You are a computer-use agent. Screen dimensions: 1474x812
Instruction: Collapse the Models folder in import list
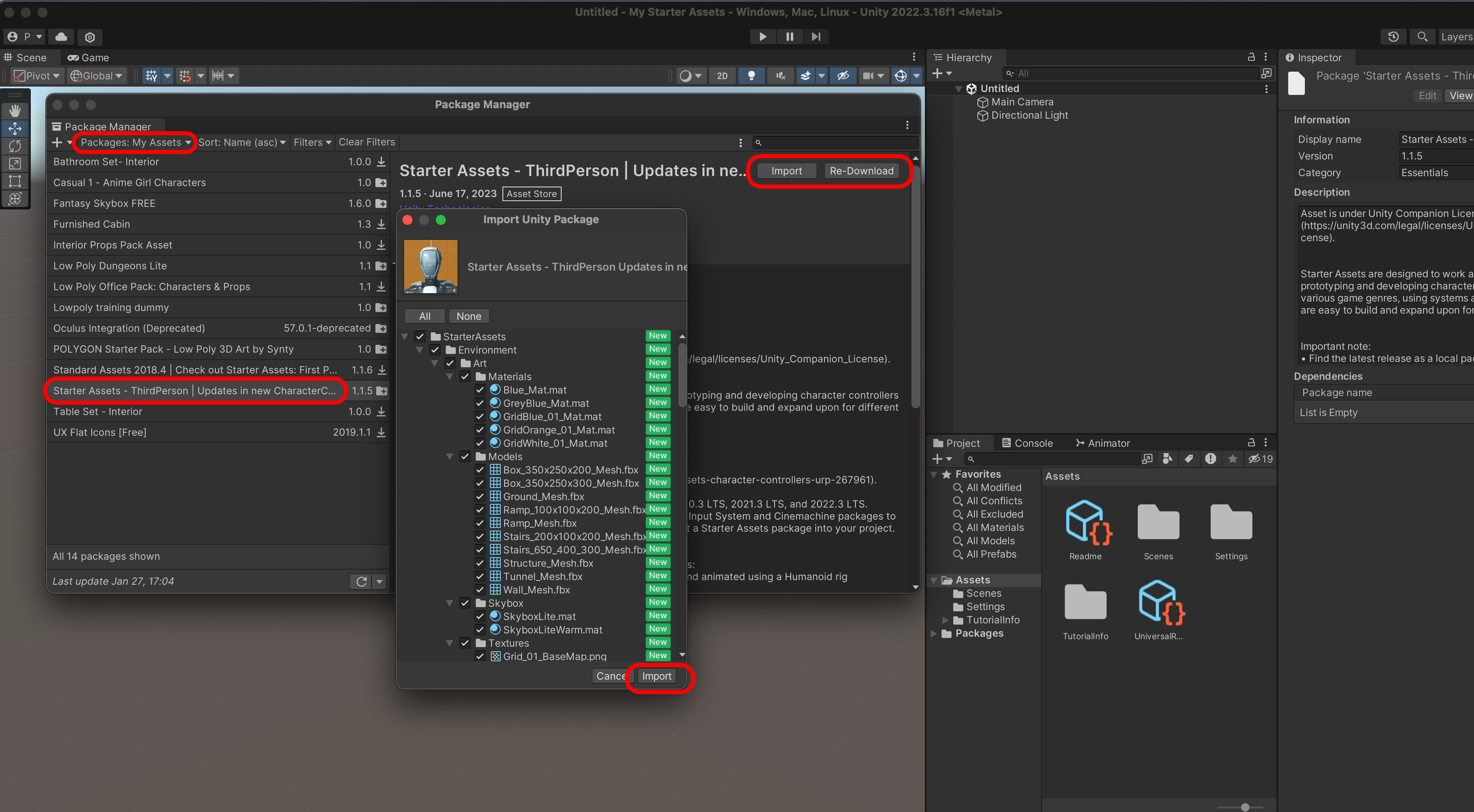pyautogui.click(x=450, y=456)
